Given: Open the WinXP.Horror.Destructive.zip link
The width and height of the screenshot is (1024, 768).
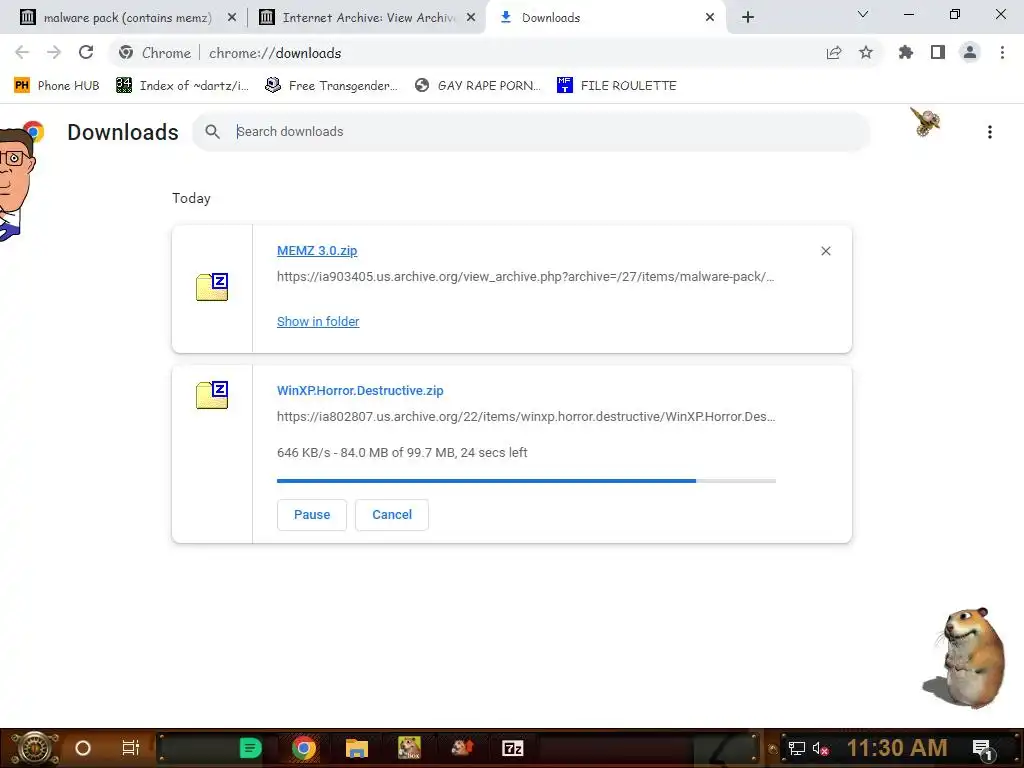Looking at the screenshot, I should click(360, 391).
